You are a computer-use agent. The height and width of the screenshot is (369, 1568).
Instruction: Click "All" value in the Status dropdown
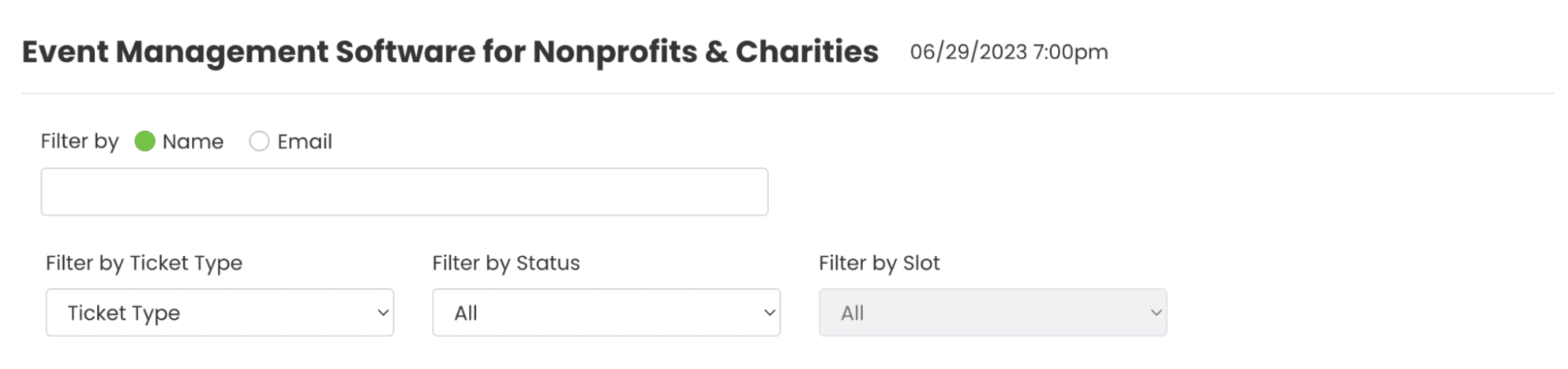(466, 313)
